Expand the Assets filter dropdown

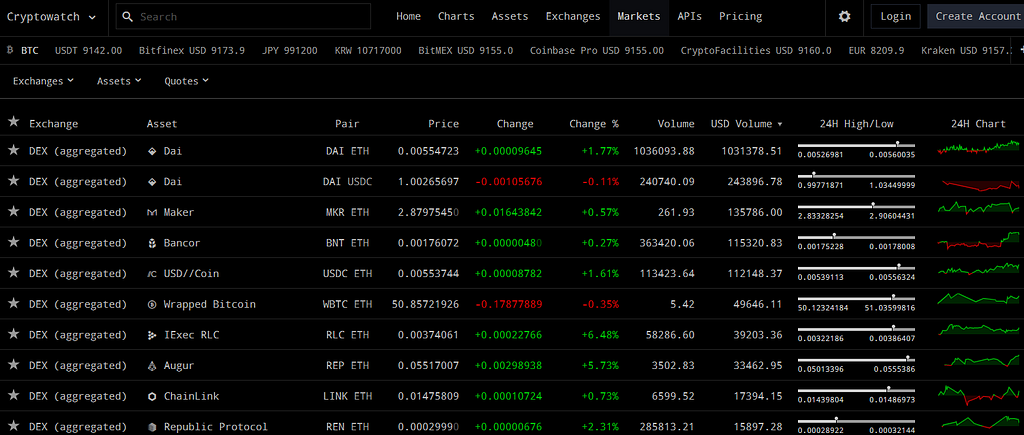[119, 81]
